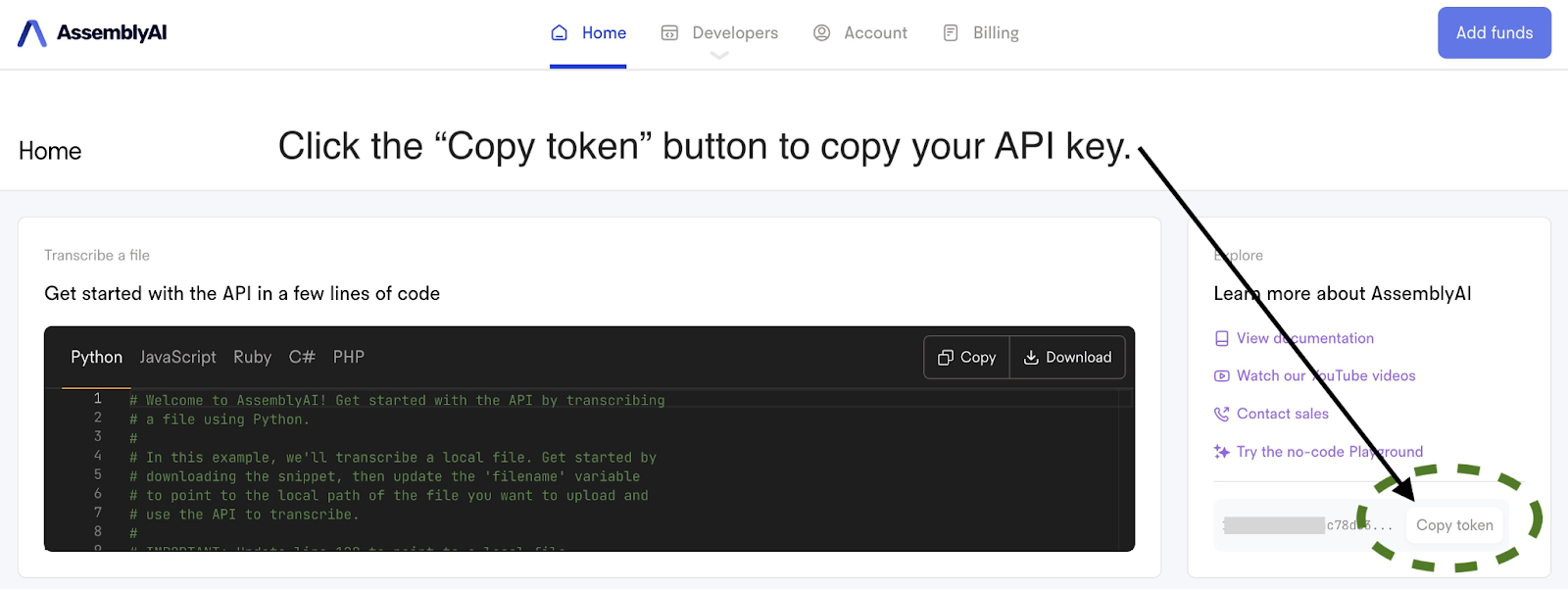Click the Account person icon
This screenshot has height=590, width=1568.
[x=822, y=33]
